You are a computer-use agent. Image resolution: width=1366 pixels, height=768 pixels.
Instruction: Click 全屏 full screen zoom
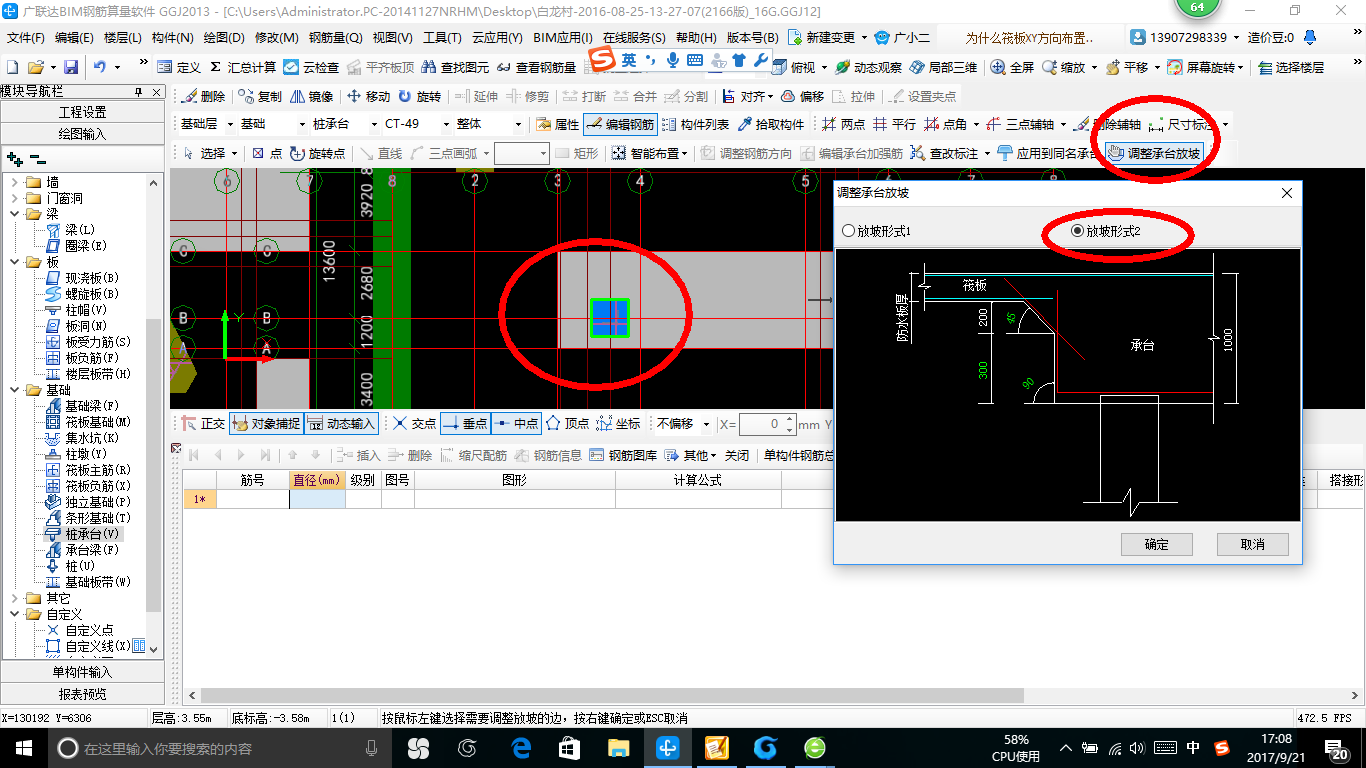point(1012,67)
